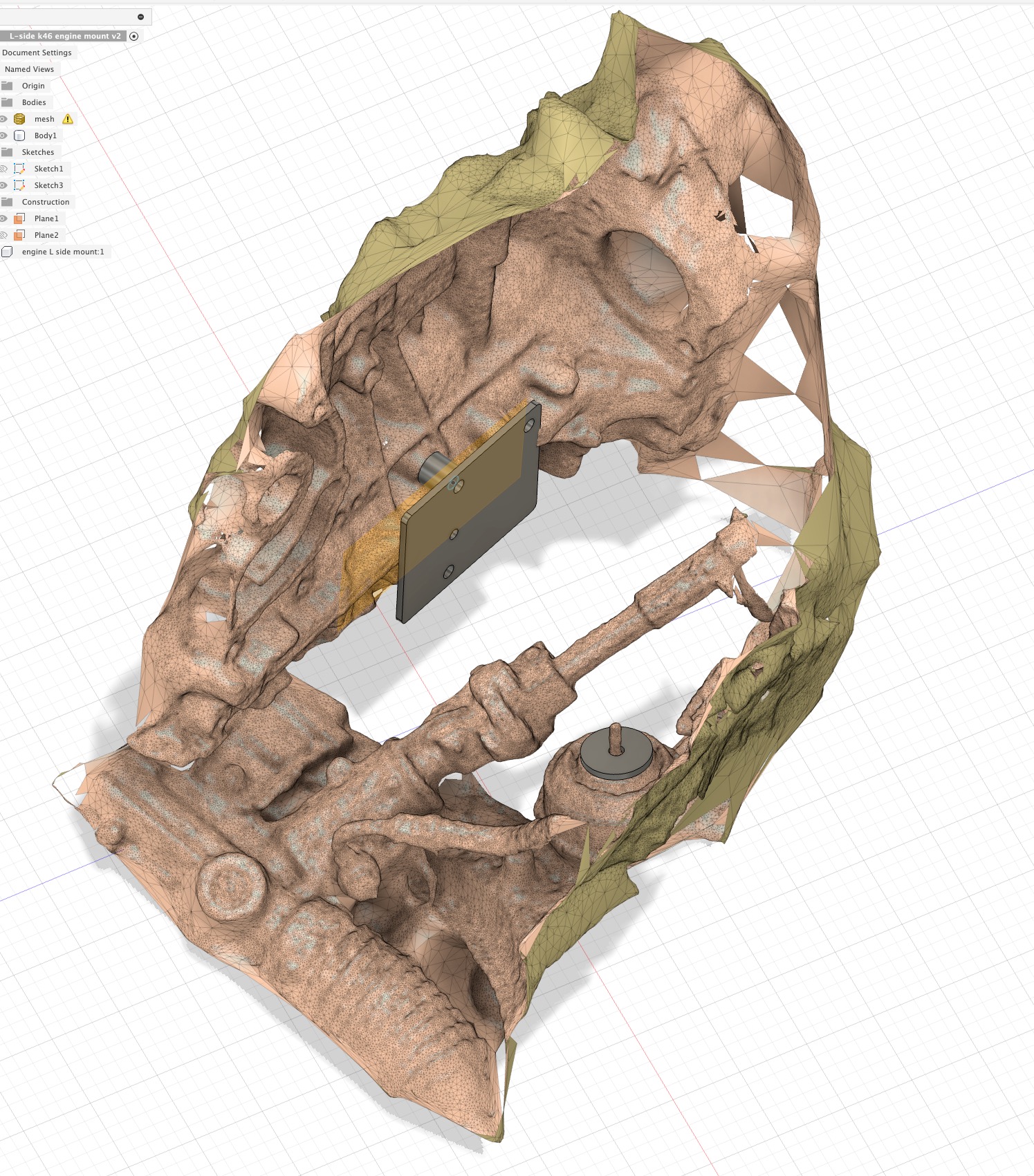
Task: Click the Sketch3 sketch icon
Action: pyautogui.click(x=19, y=185)
